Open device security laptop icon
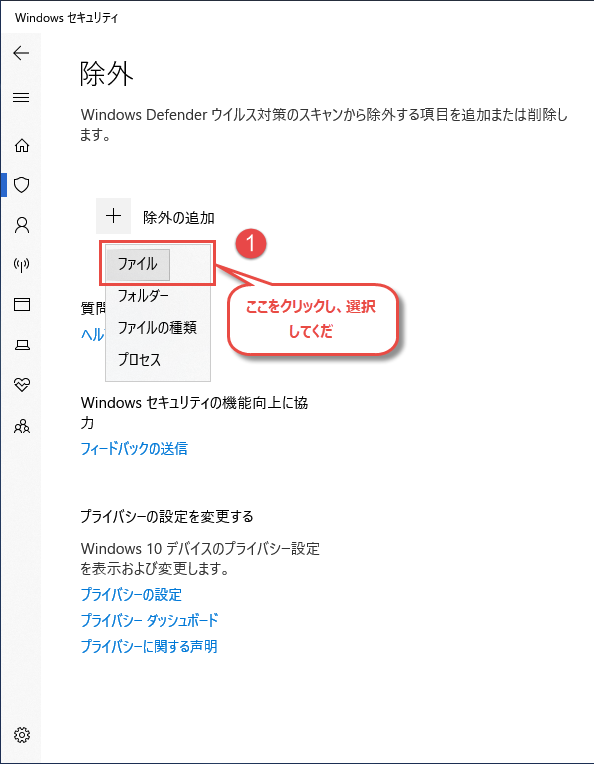 22,345
